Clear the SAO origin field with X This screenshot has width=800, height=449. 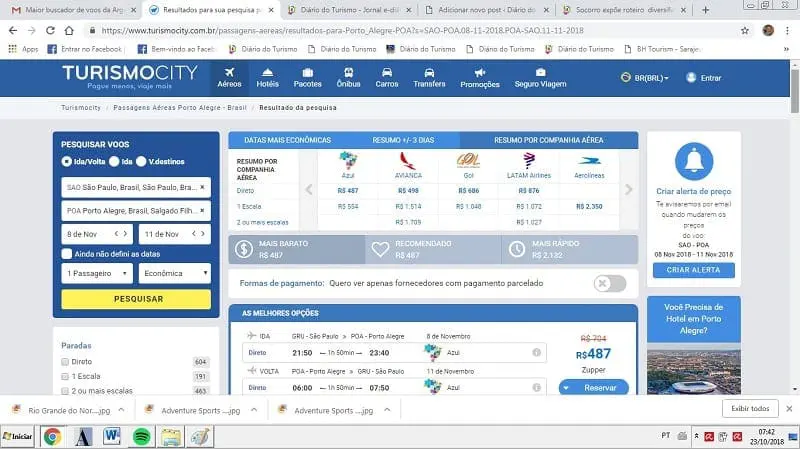(202, 187)
